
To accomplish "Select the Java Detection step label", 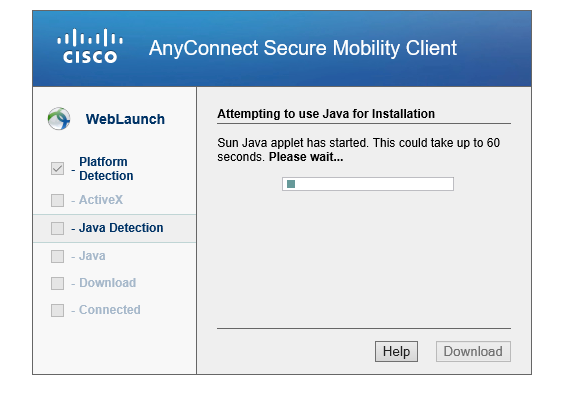I will (x=121, y=228).
